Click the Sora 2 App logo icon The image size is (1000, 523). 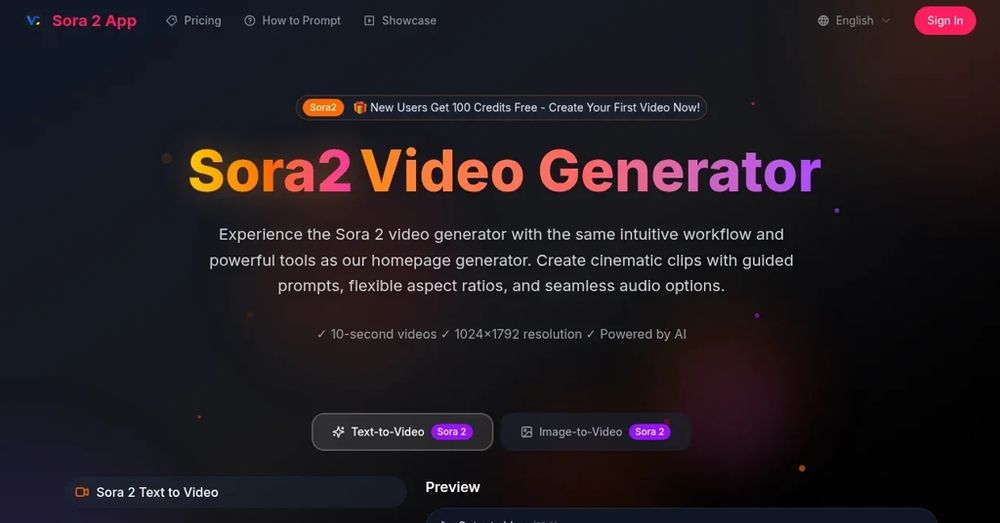tap(34, 21)
